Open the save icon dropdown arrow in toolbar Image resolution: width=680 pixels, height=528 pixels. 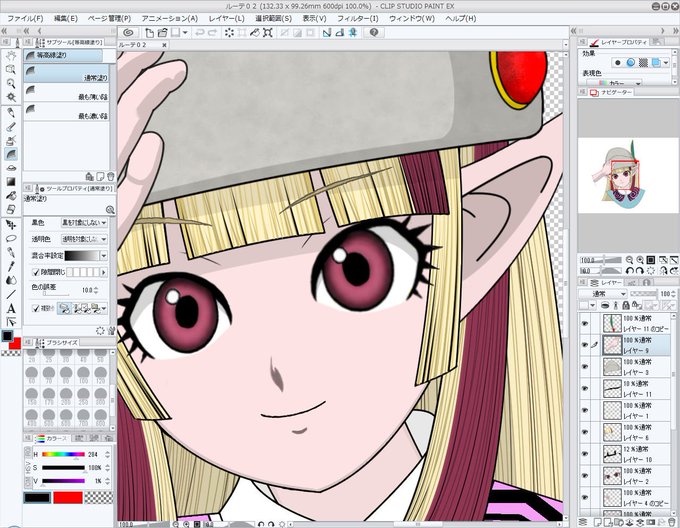[x=185, y=33]
